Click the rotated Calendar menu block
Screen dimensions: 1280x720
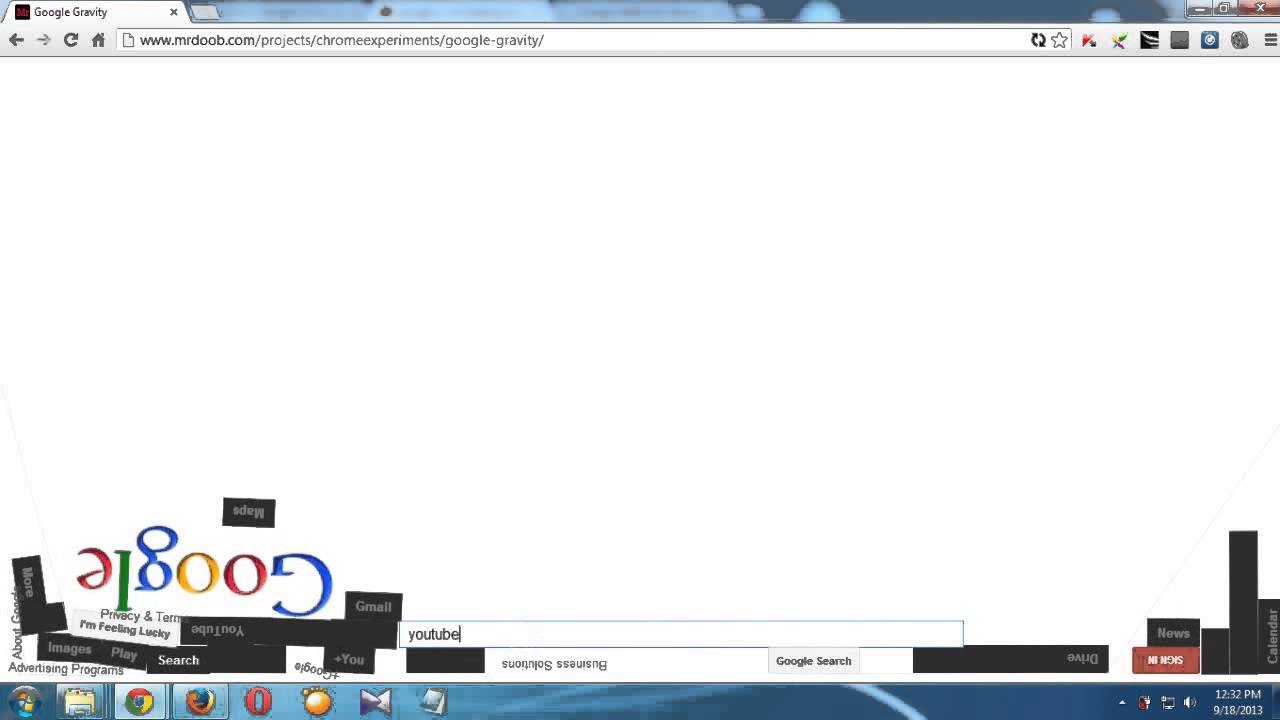(x=1272, y=636)
